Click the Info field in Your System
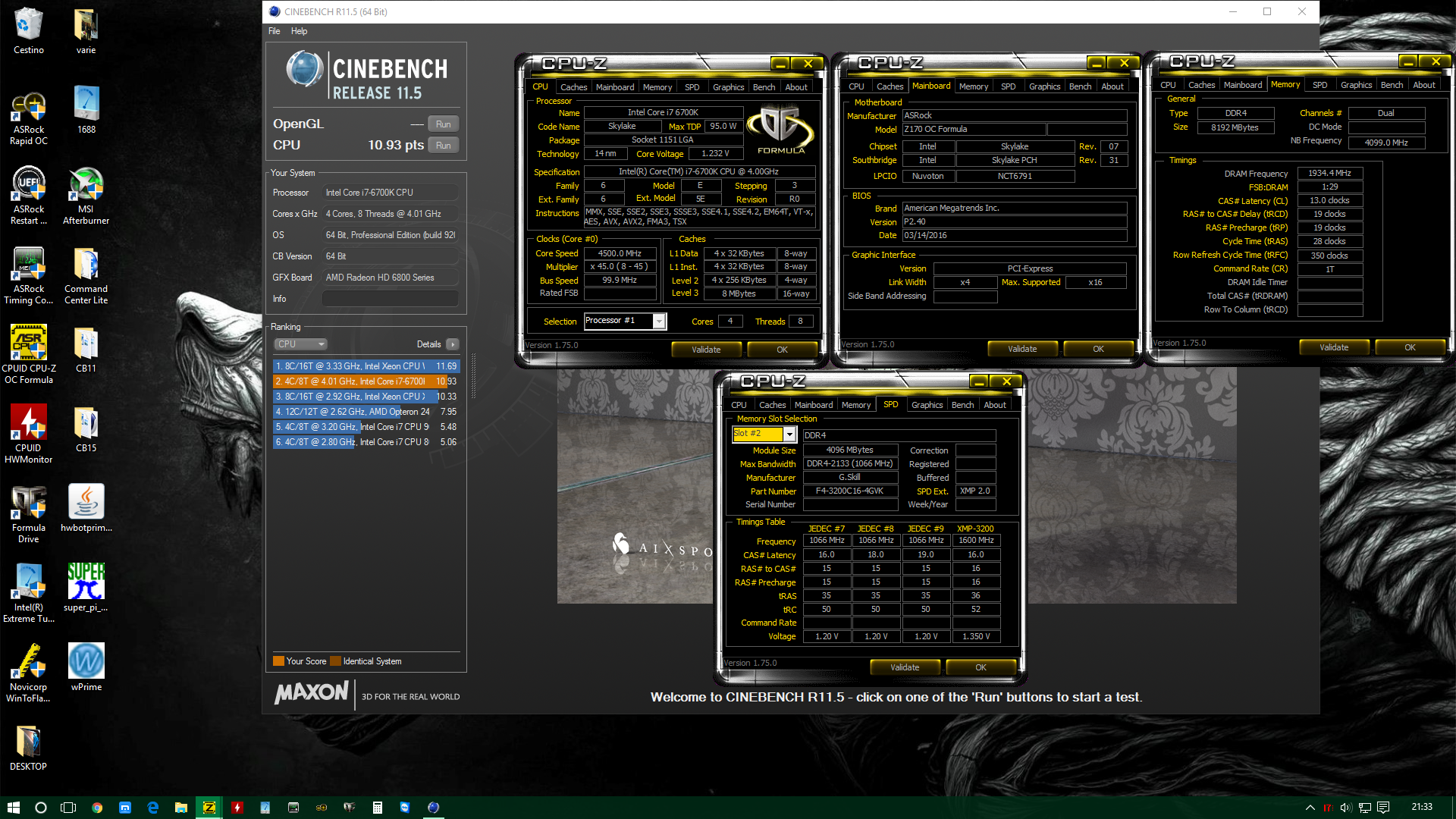This screenshot has width=1456, height=819. [391, 299]
